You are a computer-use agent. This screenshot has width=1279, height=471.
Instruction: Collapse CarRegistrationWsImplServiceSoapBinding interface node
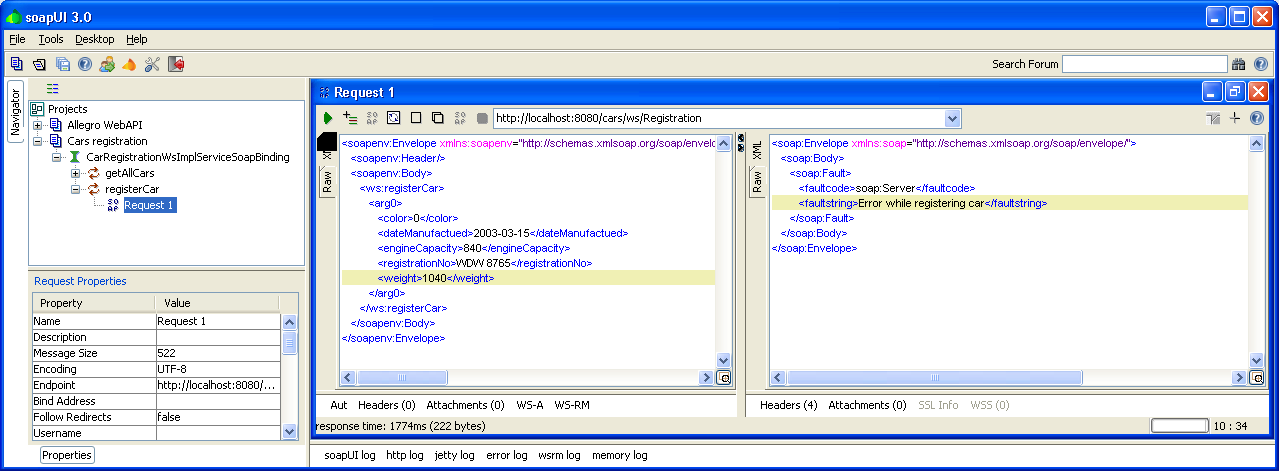click(x=57, y=157)
